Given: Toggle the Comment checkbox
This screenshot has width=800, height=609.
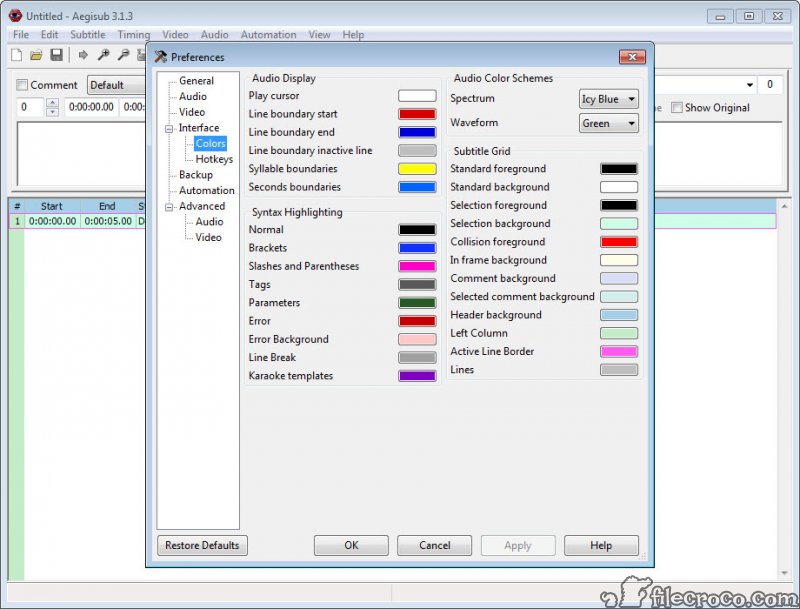Looking at the screenshot, I should [22, 85].
